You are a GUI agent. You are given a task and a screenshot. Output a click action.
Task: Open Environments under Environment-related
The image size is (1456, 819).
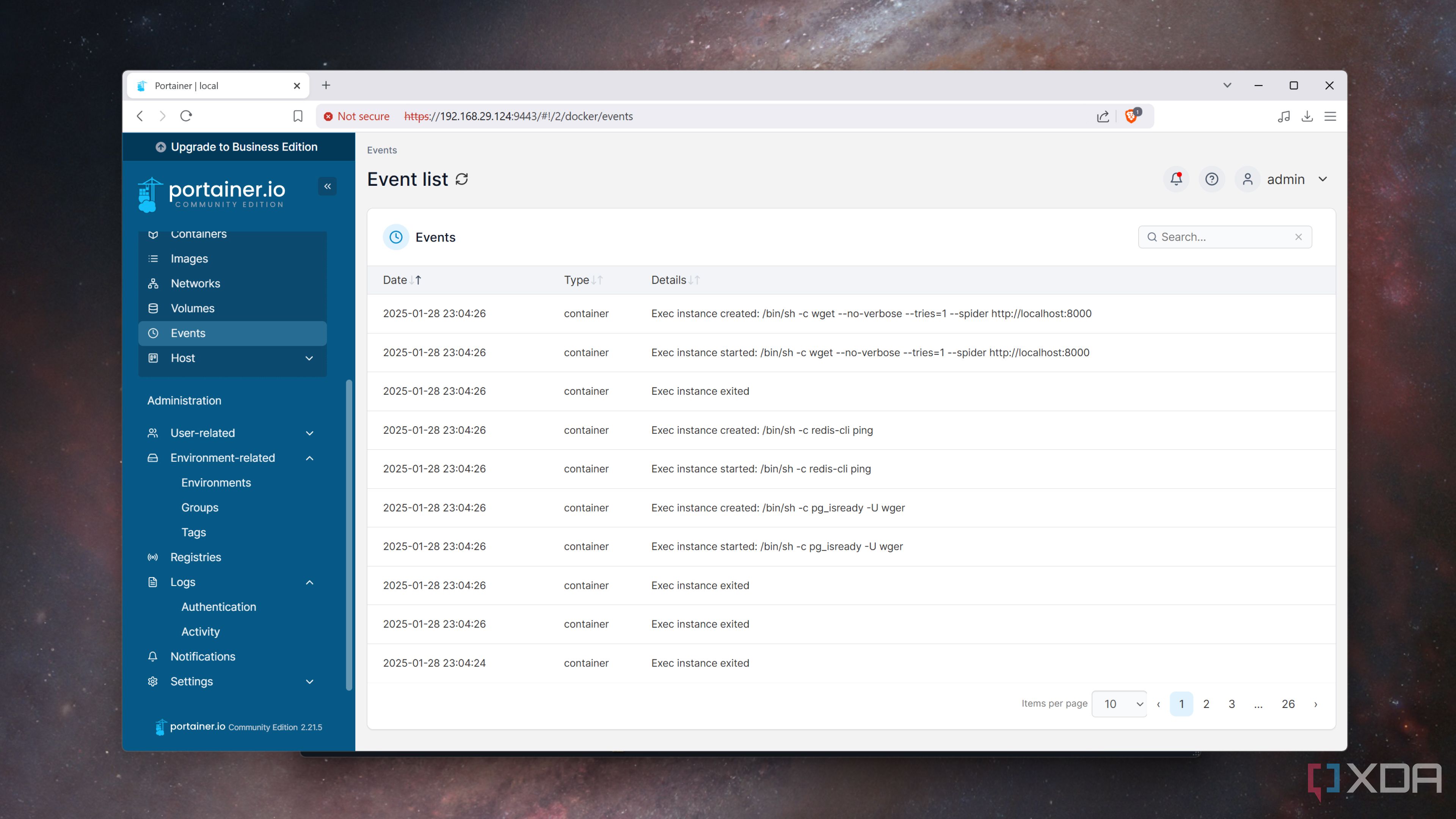[x=216, y=483]
